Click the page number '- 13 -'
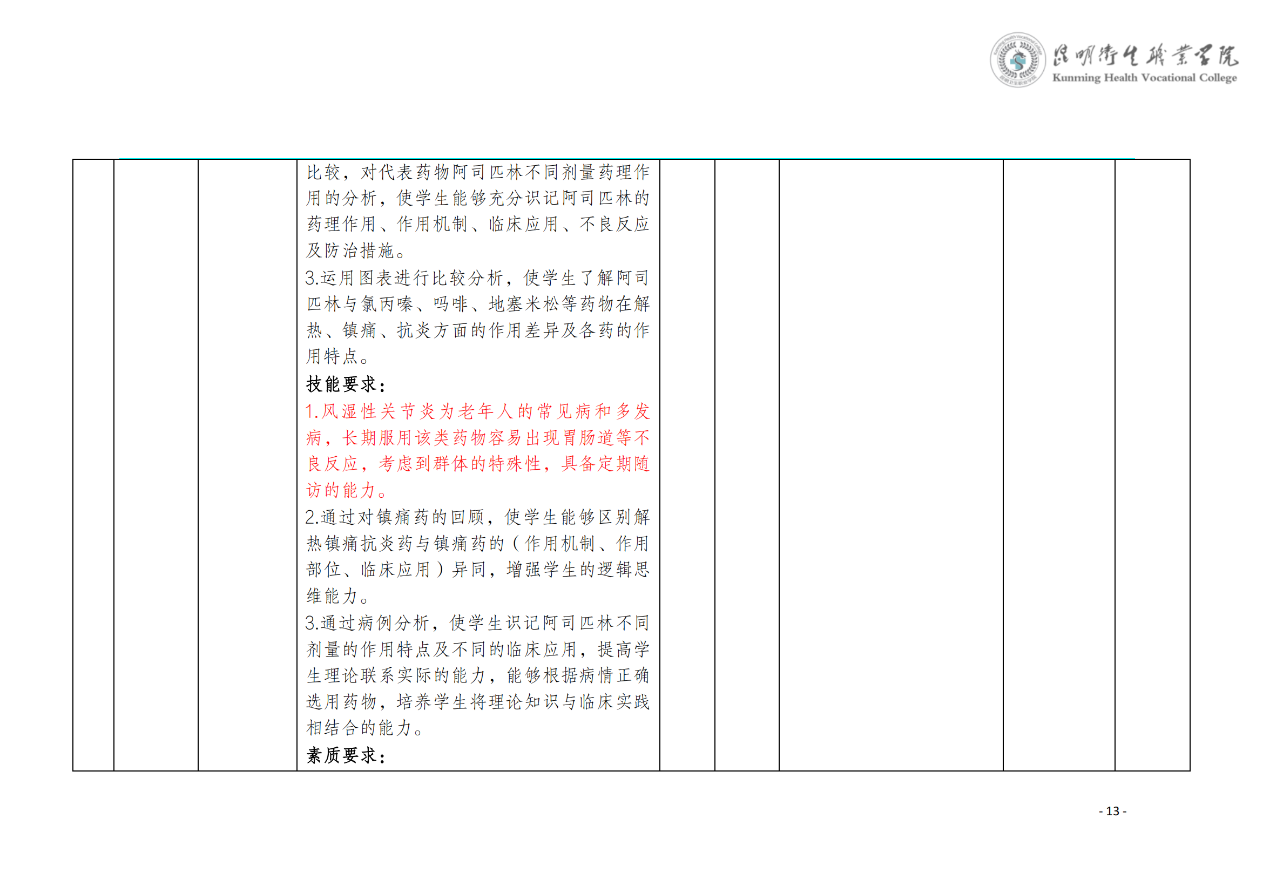 click(x=1112, y=811)
